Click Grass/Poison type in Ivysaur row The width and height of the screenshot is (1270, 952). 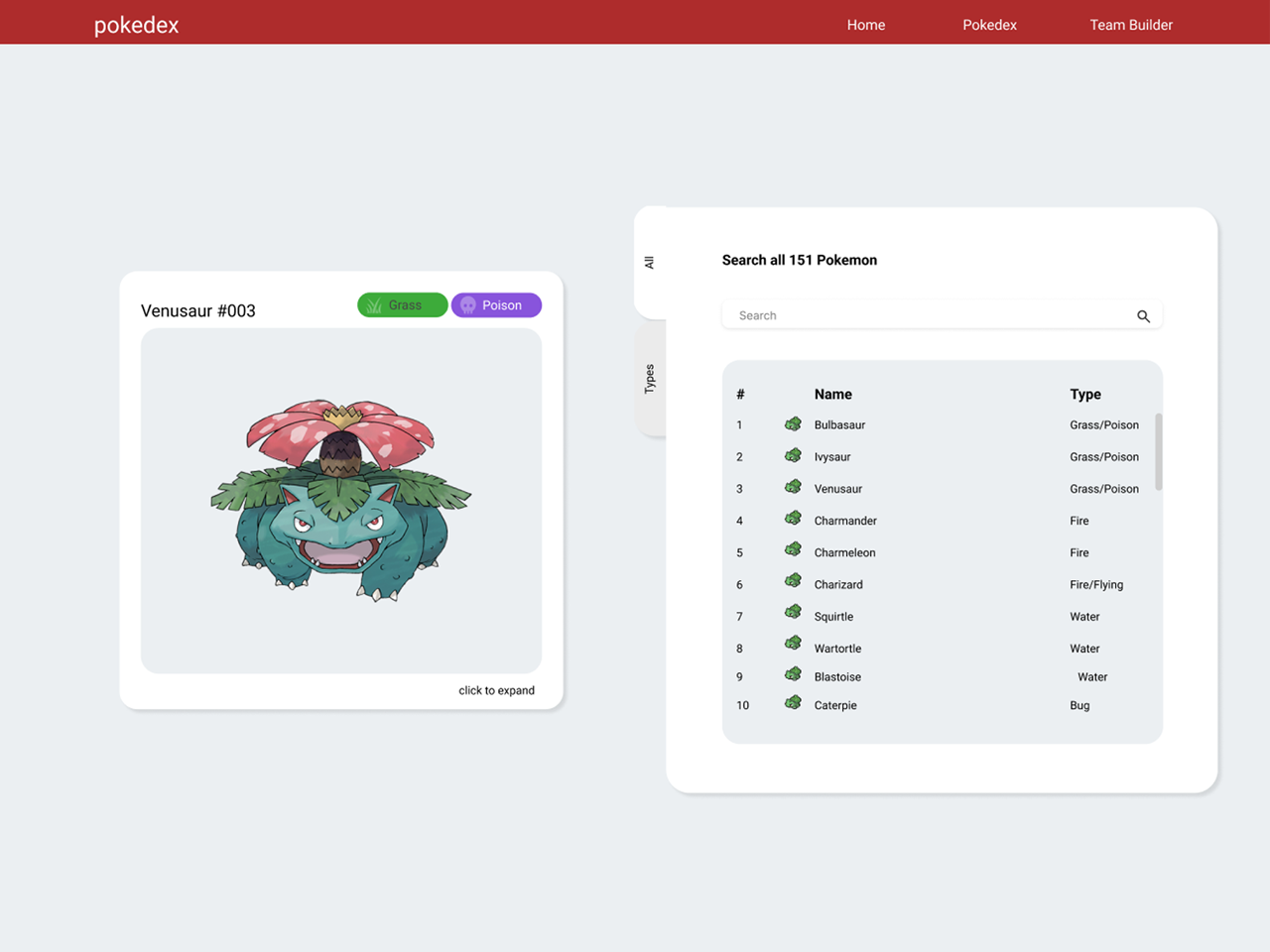point(1104,456)
